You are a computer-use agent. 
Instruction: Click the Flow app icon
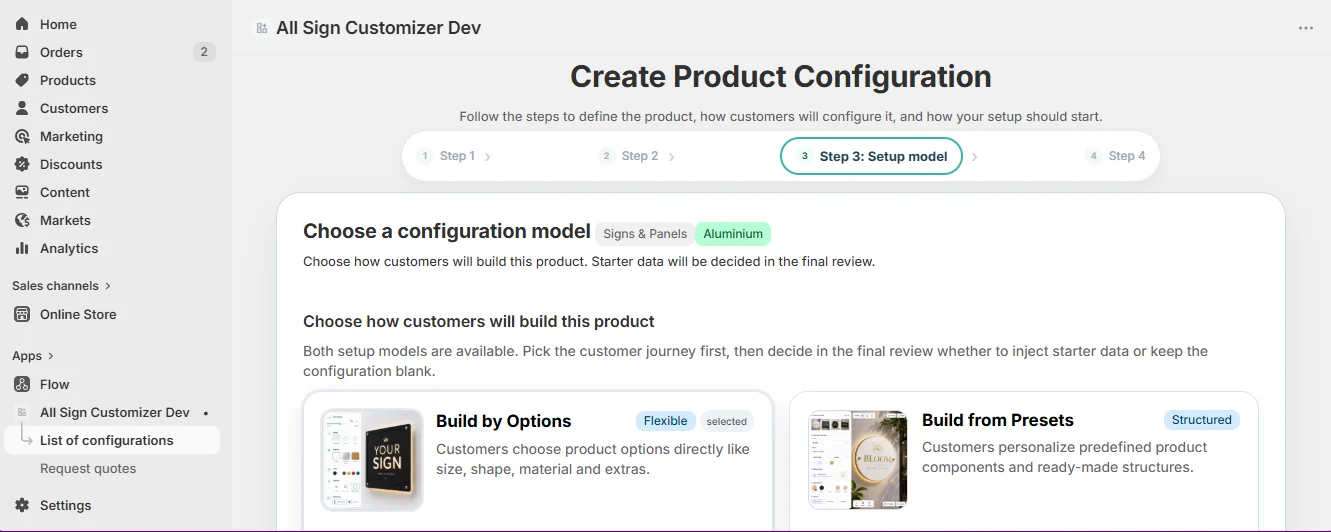22,384
